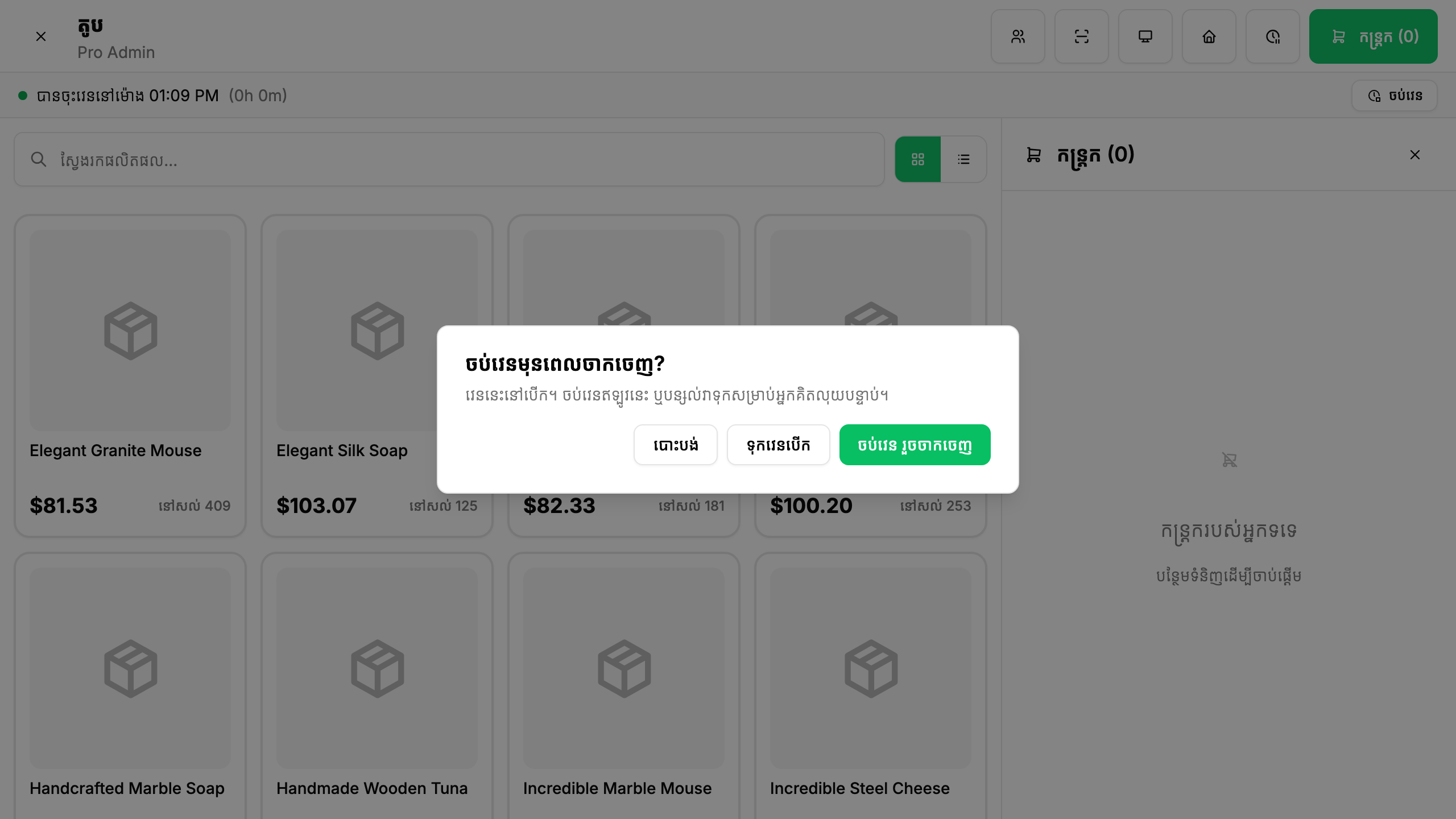The image size is (1456, 819).
Task: Open Handmade Wooden Tuna product thumbnail
Action: pyautogui.click(x=377, y=668)
